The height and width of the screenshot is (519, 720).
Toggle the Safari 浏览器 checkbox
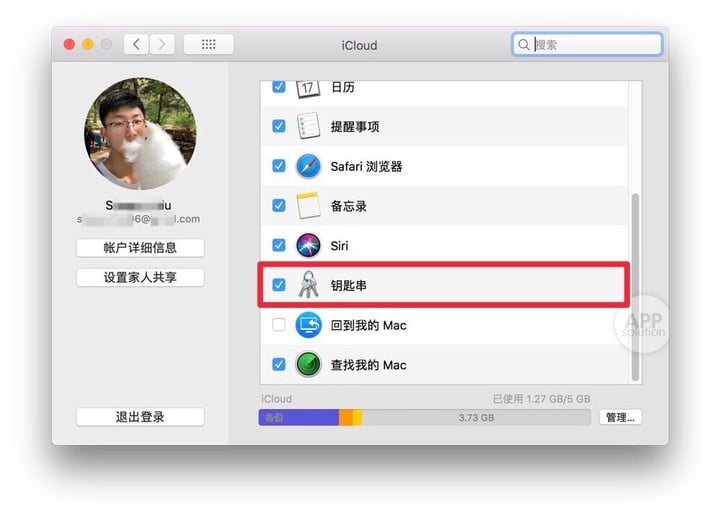coord(279,166)
